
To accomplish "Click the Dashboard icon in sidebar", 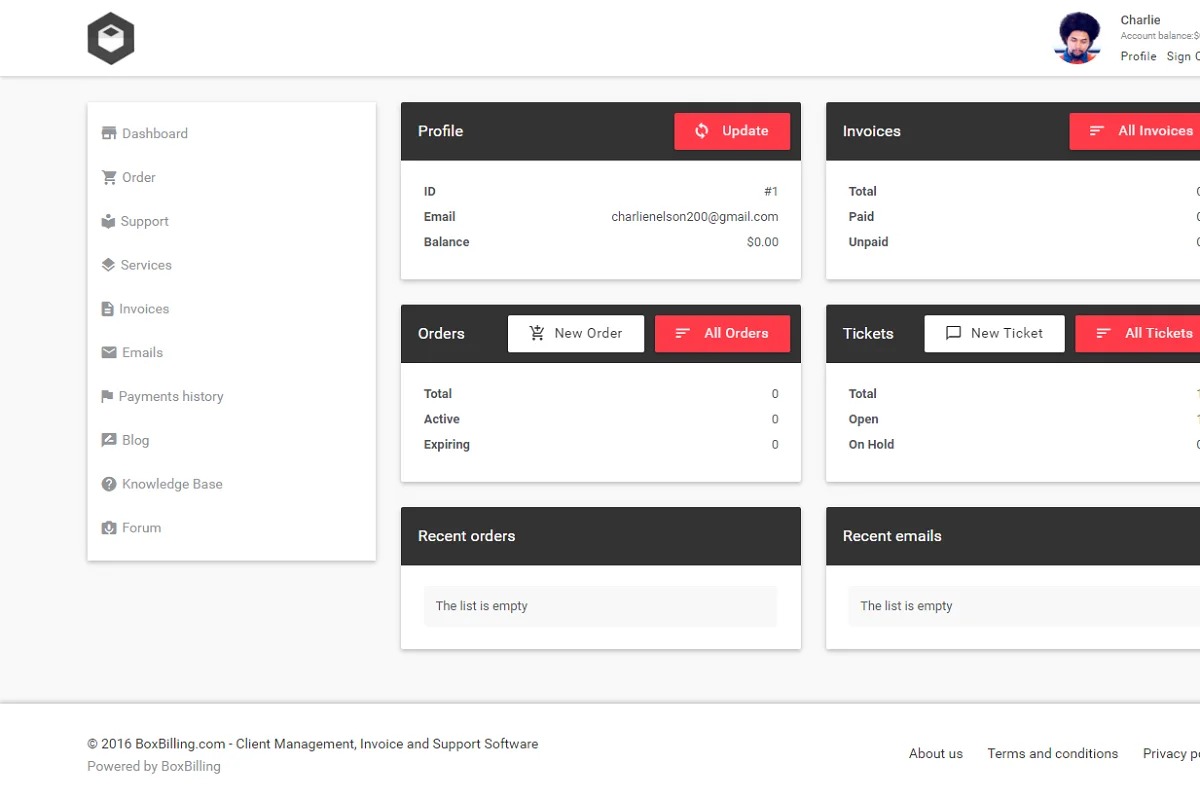I will 109,134.
